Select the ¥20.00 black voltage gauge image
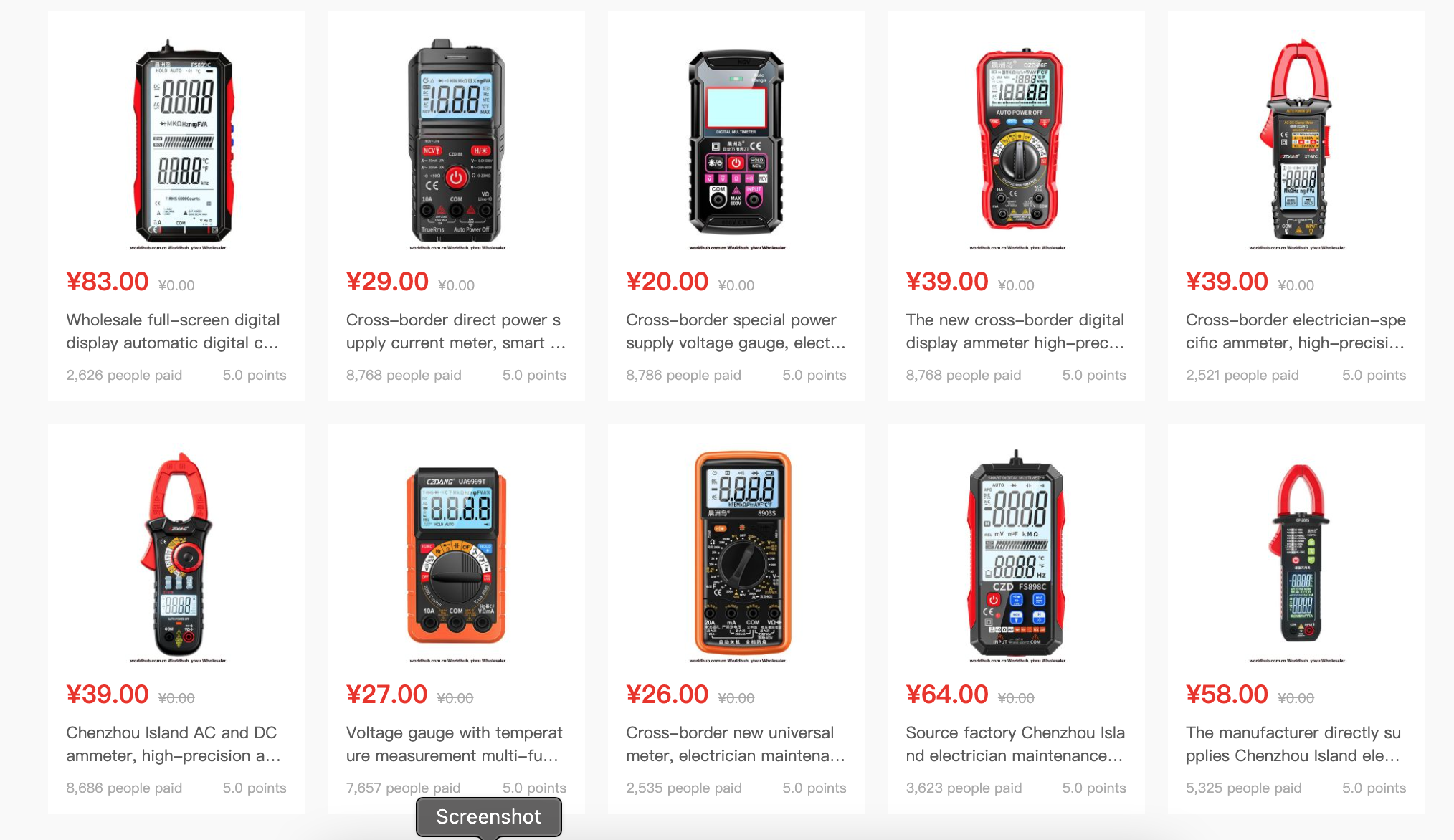 point(736,140)
